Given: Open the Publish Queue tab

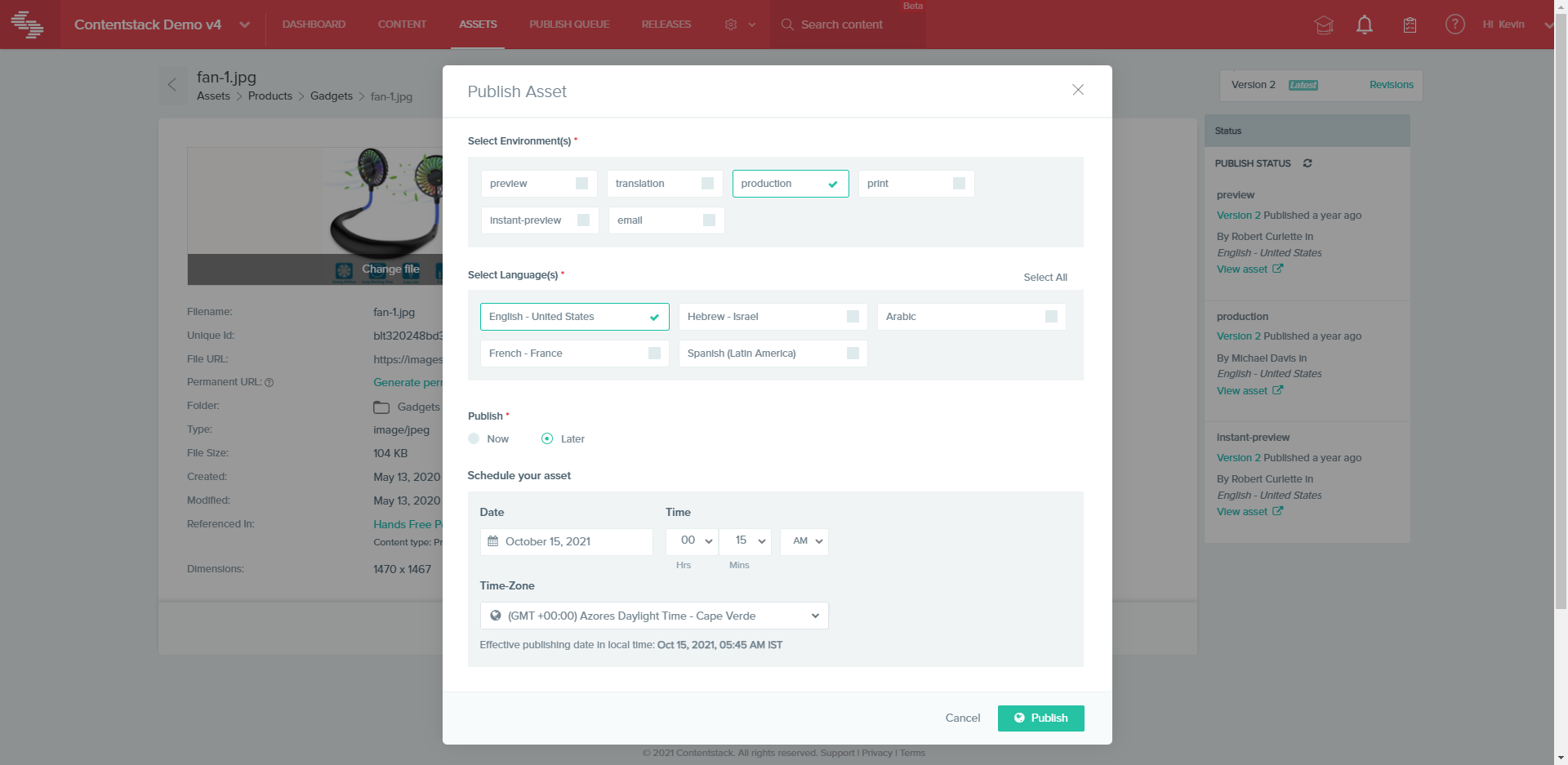Looking at the screenshot, I should coord(569,24).
